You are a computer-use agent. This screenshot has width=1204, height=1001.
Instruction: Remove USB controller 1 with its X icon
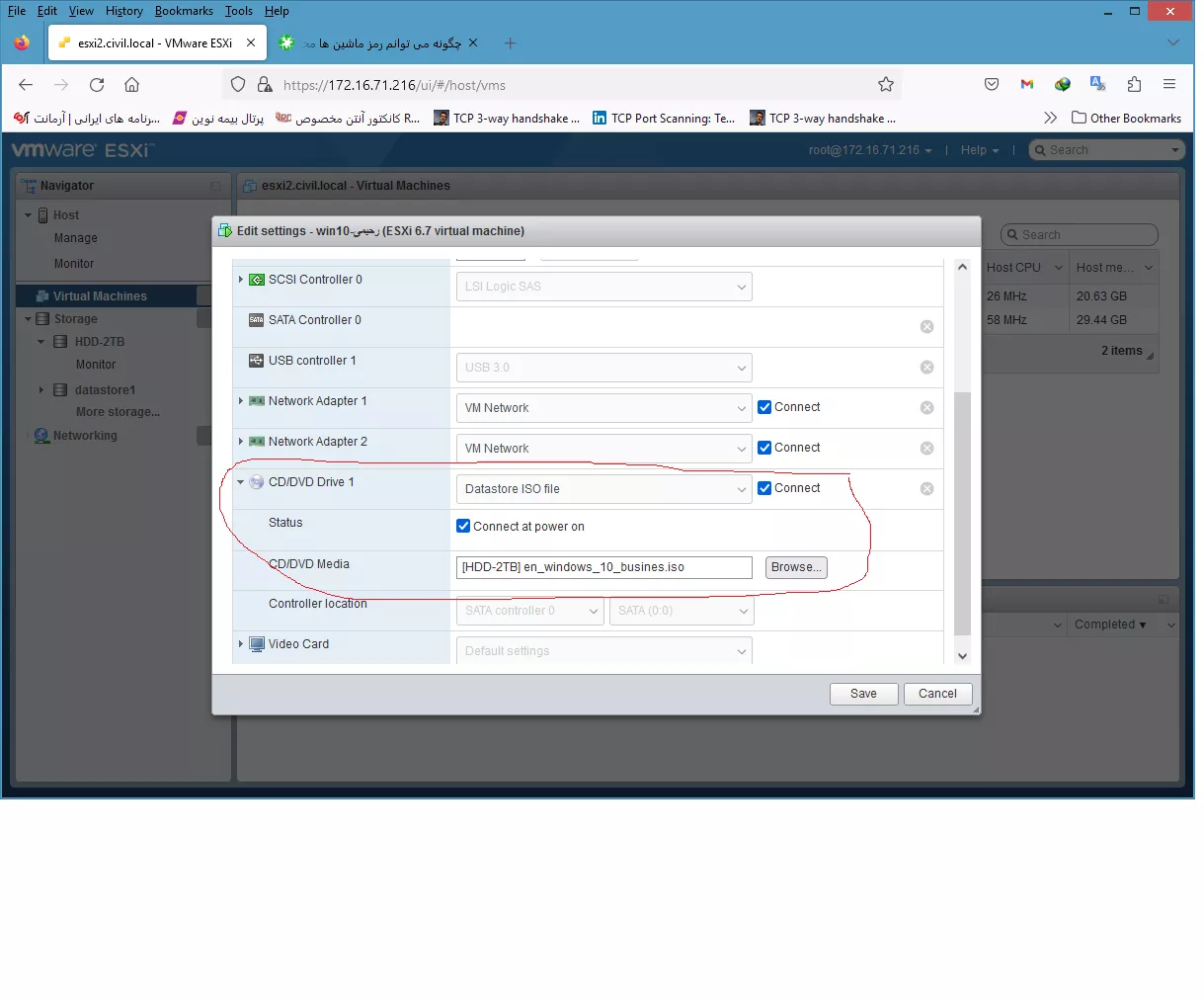[x=926, y=368]
